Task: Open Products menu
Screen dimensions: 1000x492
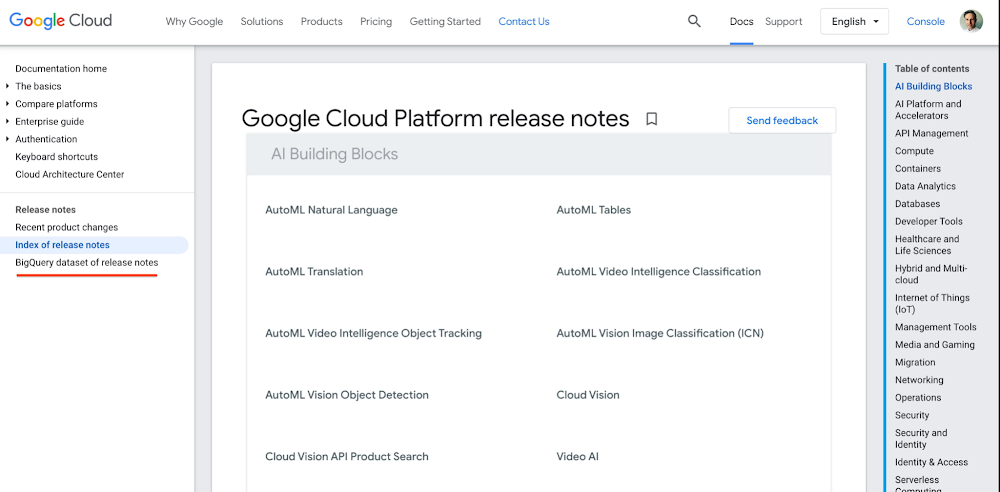Action: 321,22
